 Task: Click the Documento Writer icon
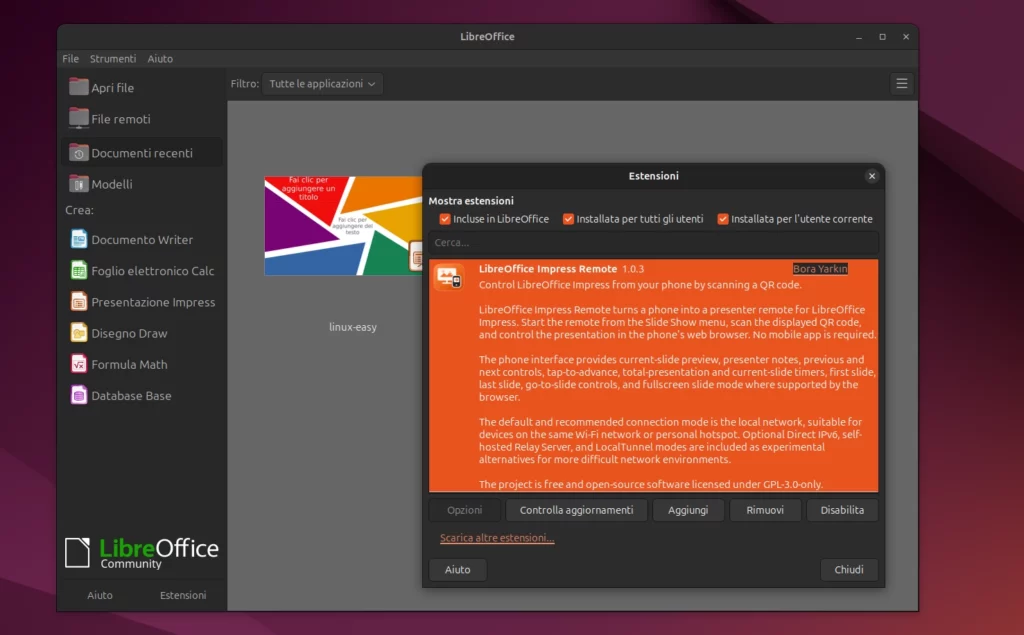click(78, 239)
